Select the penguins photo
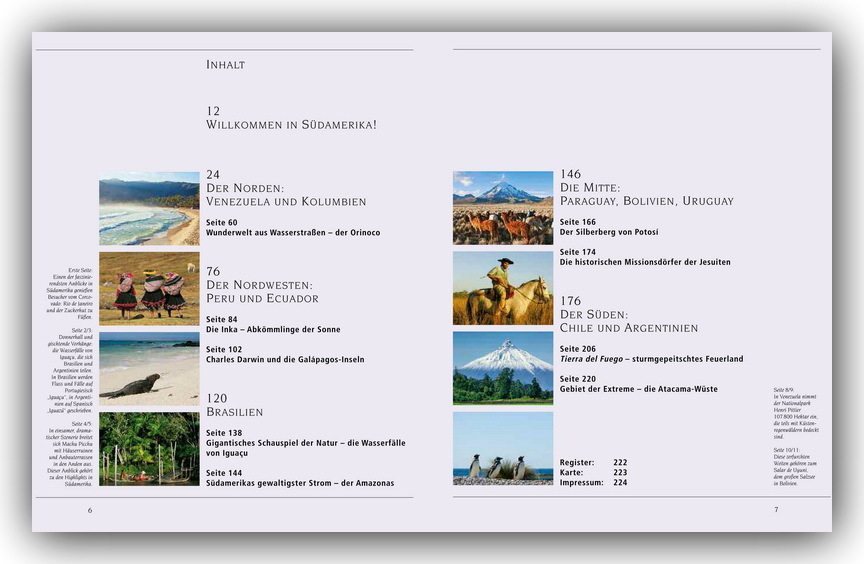This screenshot has height=564, width=864. 502,448
